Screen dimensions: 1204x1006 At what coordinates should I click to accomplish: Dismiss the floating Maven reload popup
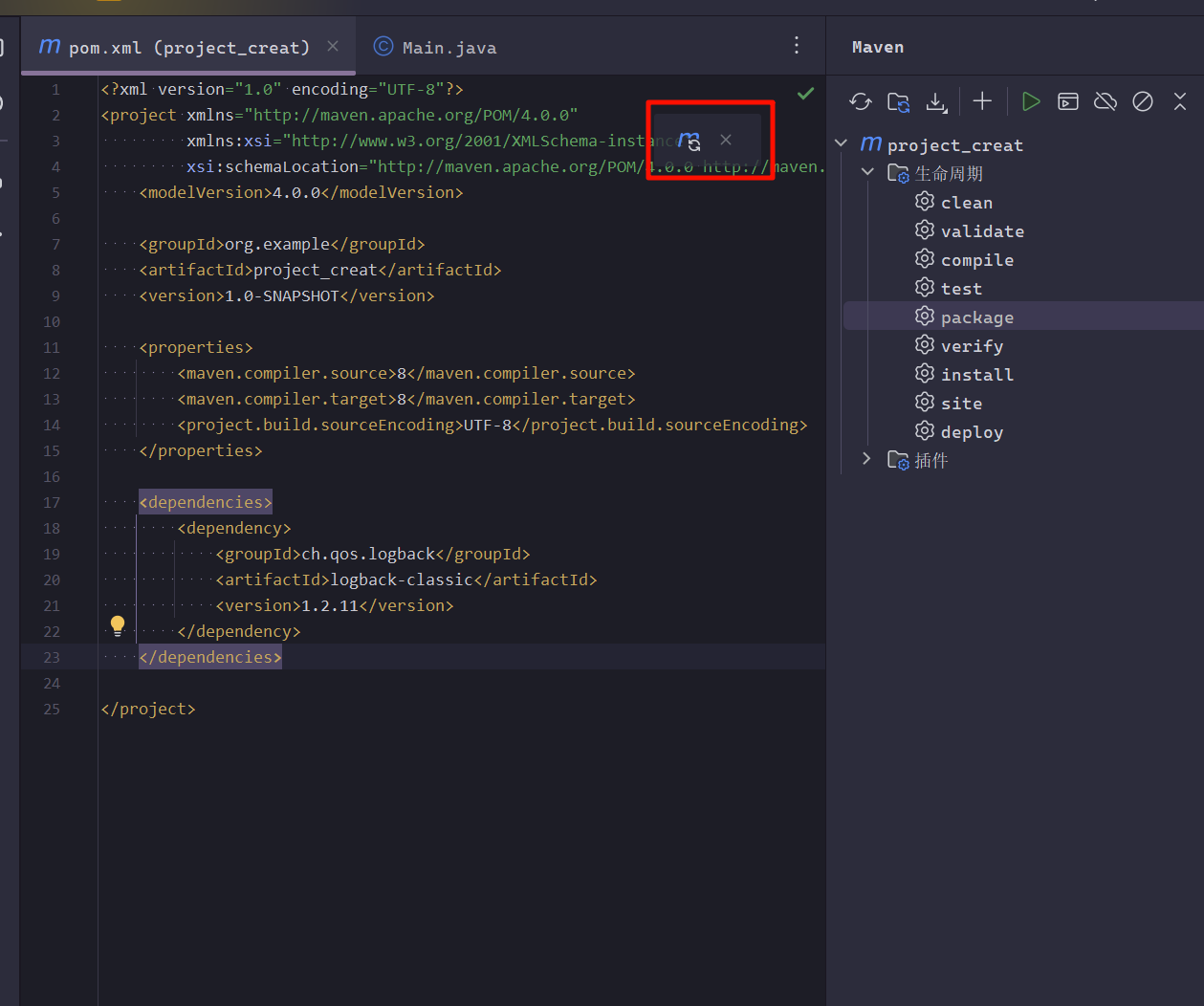[x=726, y=140]
